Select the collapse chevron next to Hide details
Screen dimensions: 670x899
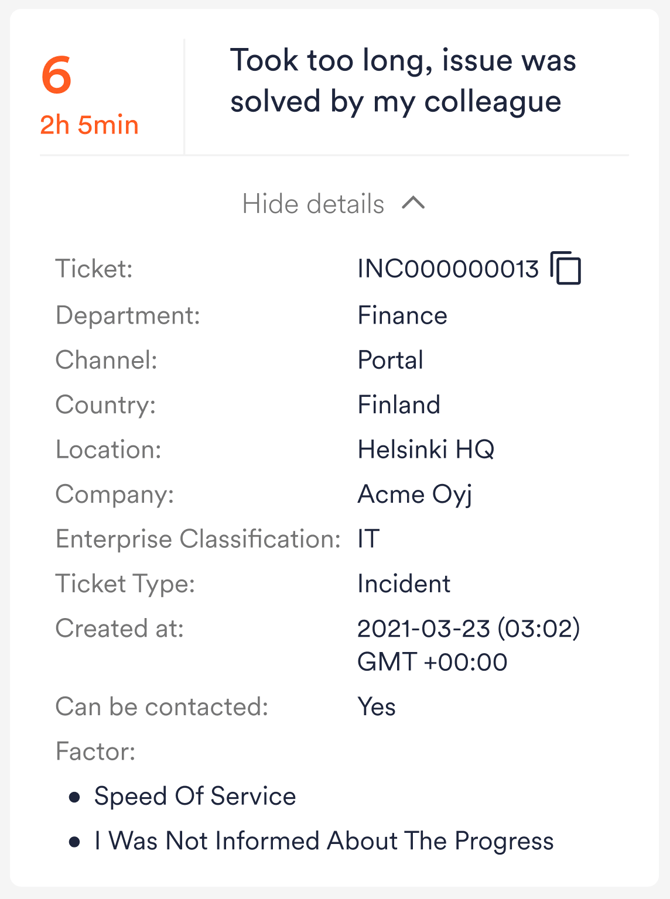click(x=414, y=203)
